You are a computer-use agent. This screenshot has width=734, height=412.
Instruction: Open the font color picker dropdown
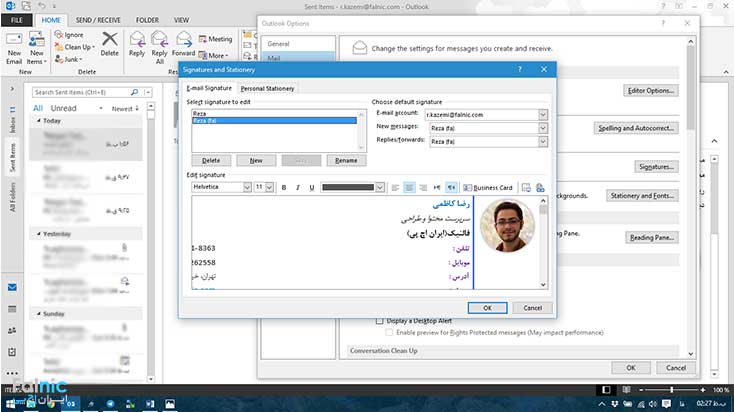point(379,187)
